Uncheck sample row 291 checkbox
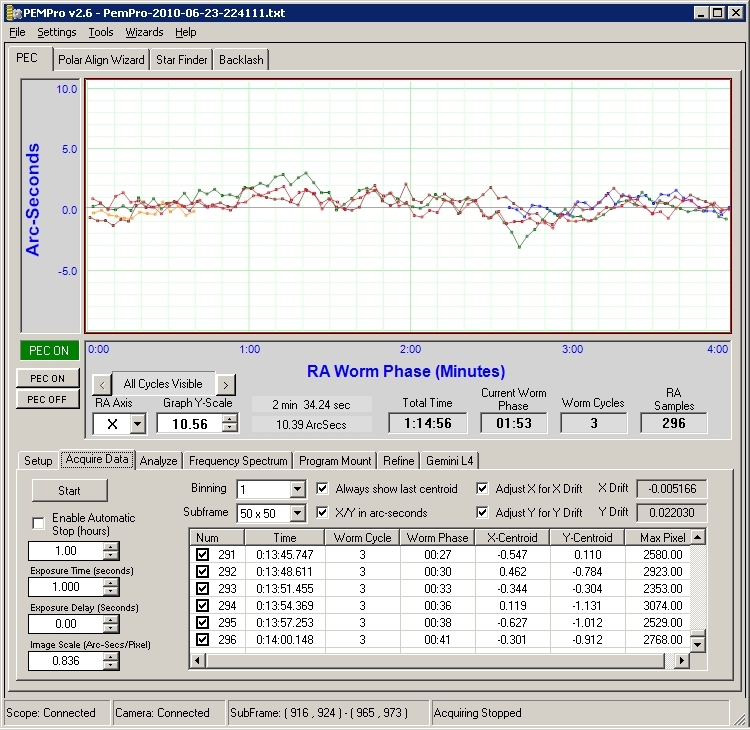Screen dimensions: 750x730 click(202, 554)
